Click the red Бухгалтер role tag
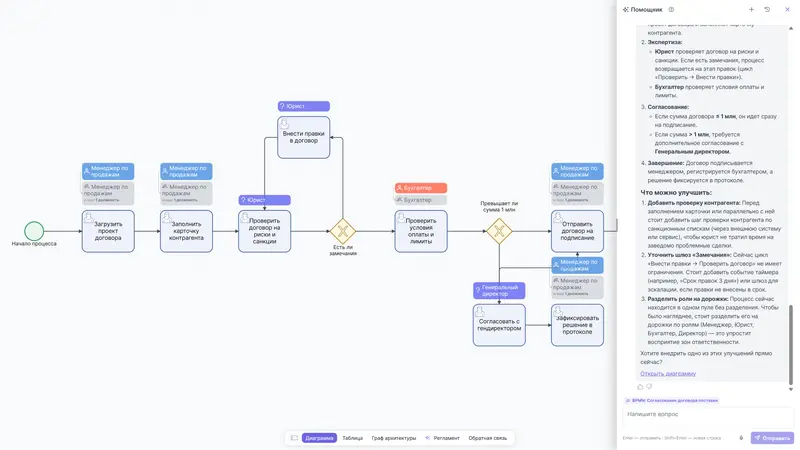 tap(421, 188)
